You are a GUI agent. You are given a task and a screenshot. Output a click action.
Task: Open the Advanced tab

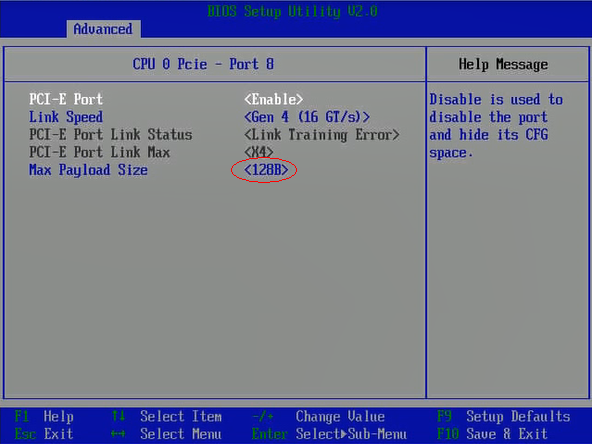103,29
